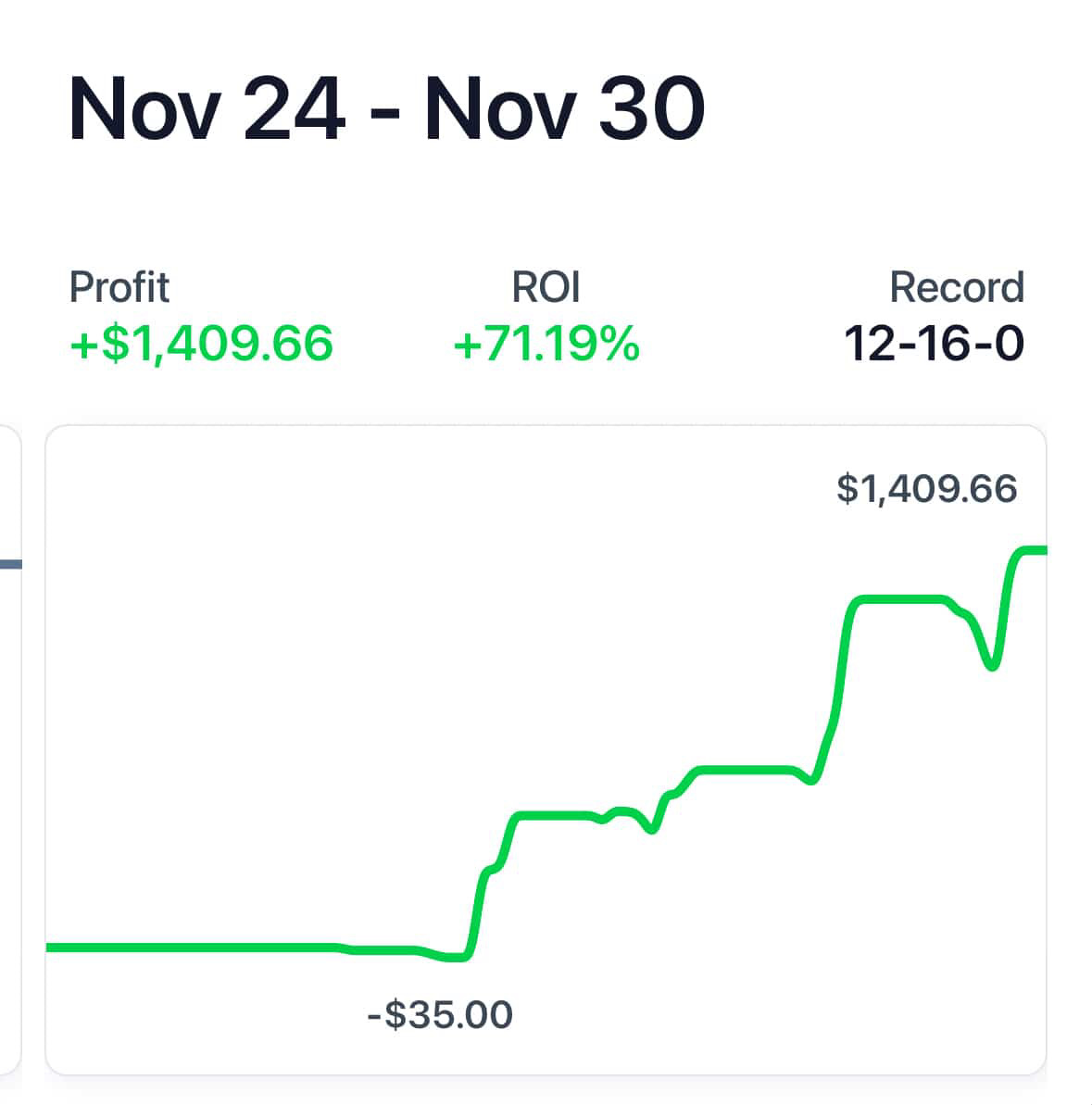Tap the steepest climb of the profit line
The image size is (1092, 1105).
point(843,667)
